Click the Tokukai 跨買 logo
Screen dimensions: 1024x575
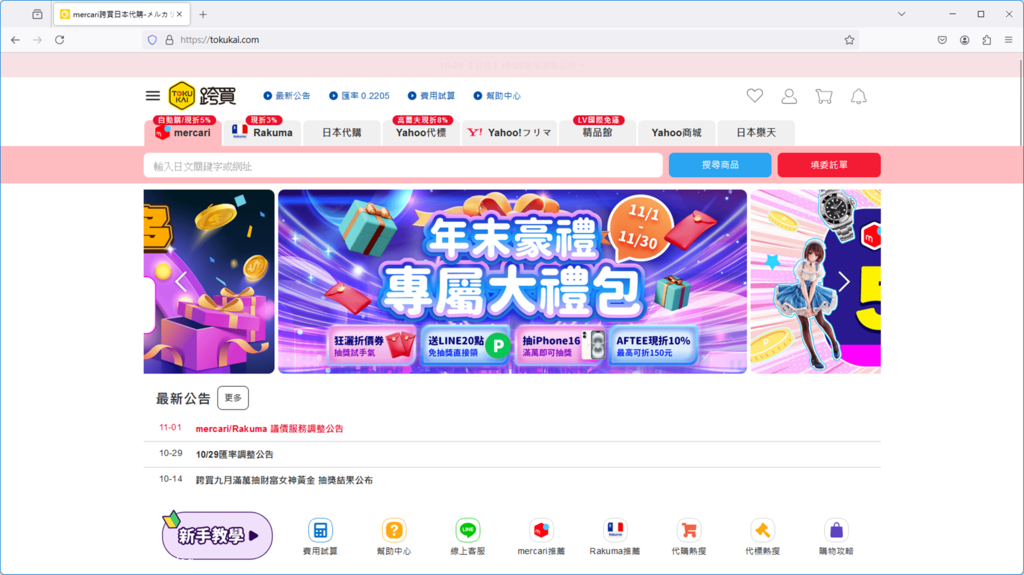click(x=202, y=95)
